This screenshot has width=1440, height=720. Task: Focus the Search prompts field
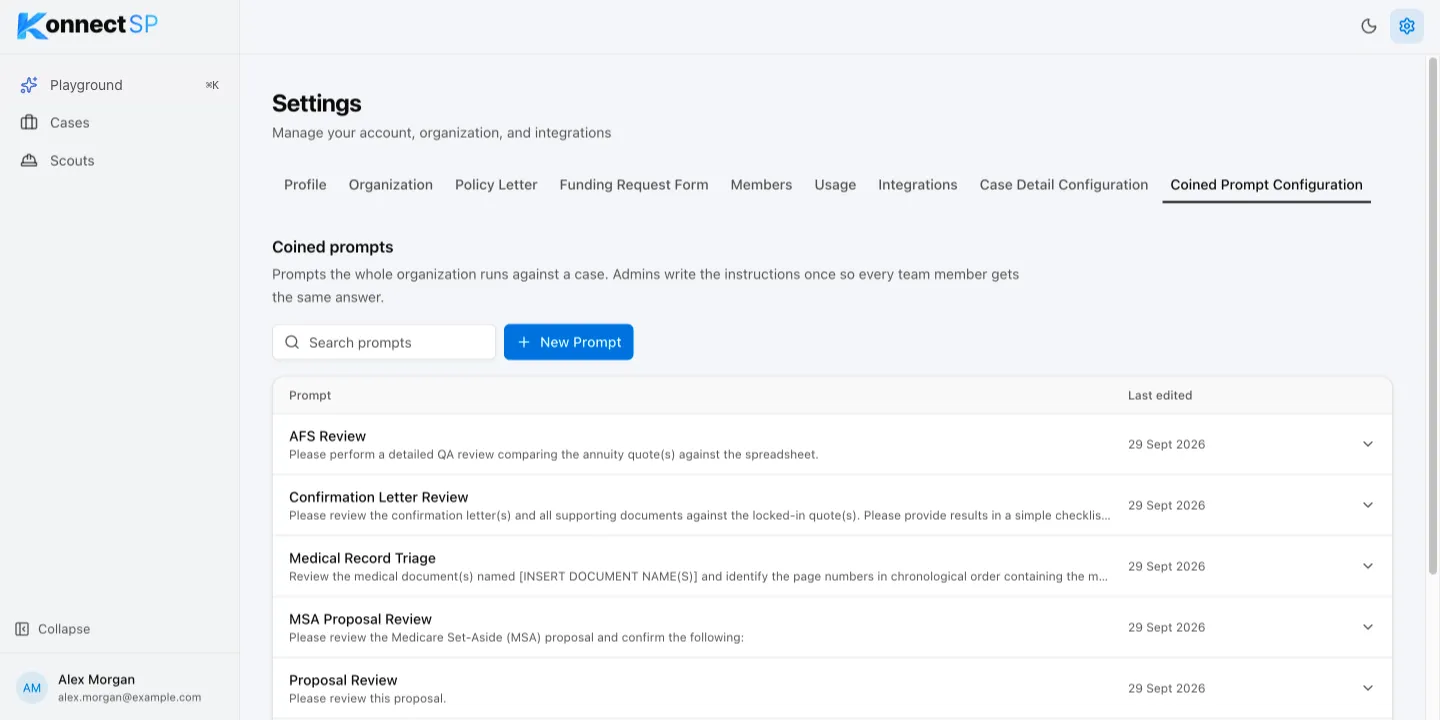[x=384, y=342]
